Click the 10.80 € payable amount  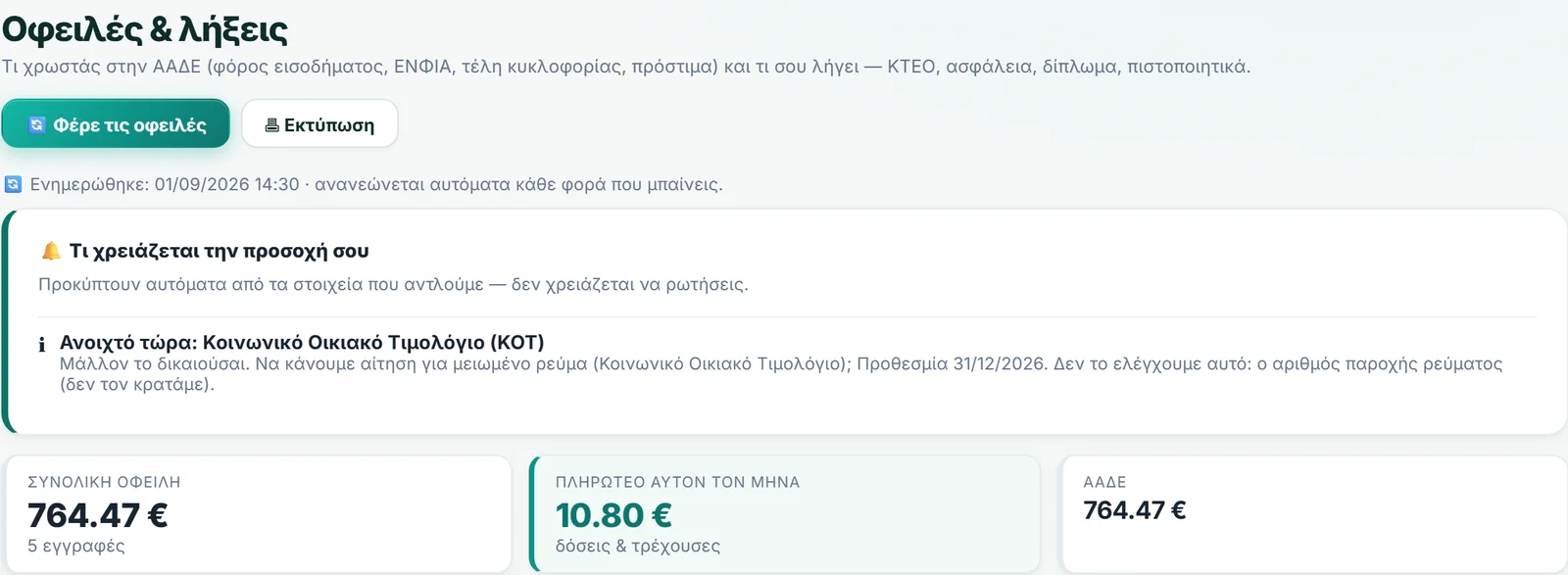613,514
